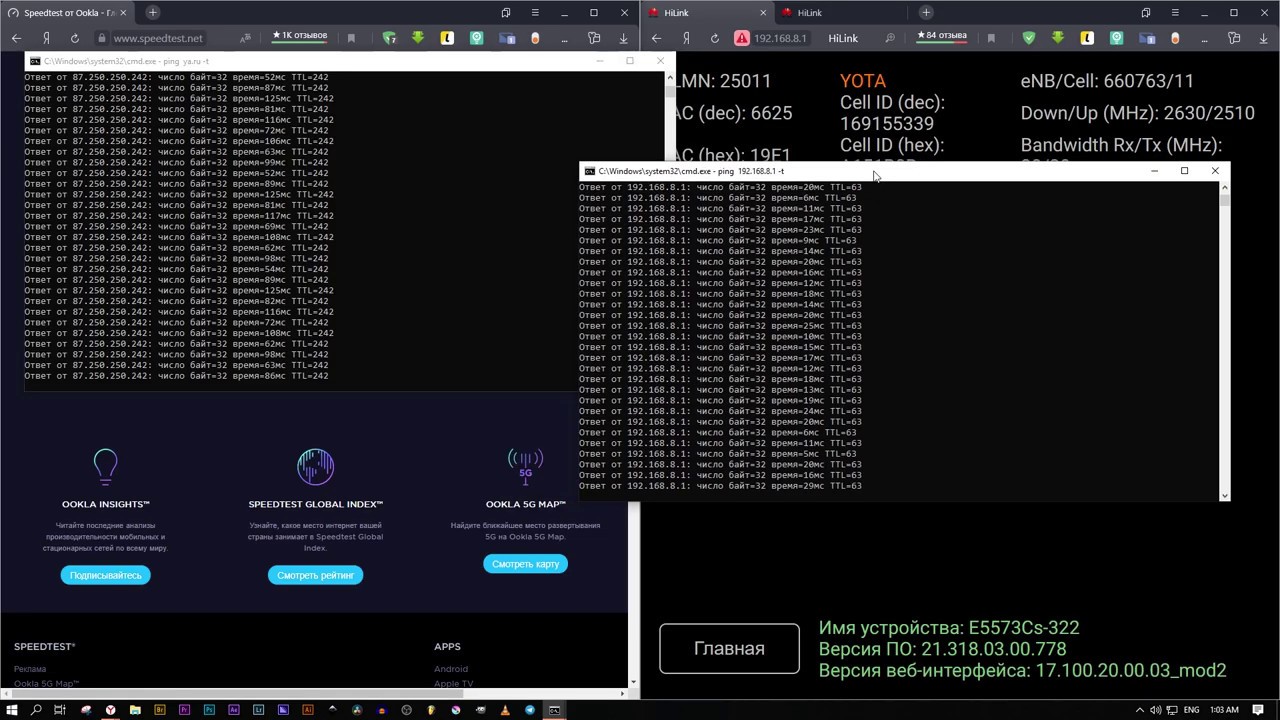The width and height of the screenshot is (1280, 720).
Task: Open the cmd window from the taskbar
Action: [x=555, y=710]
